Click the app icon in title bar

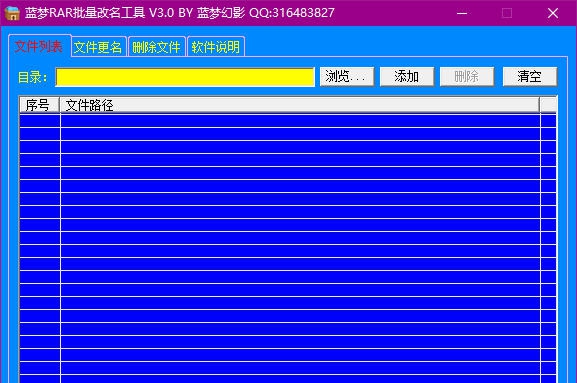click(12, 13)
